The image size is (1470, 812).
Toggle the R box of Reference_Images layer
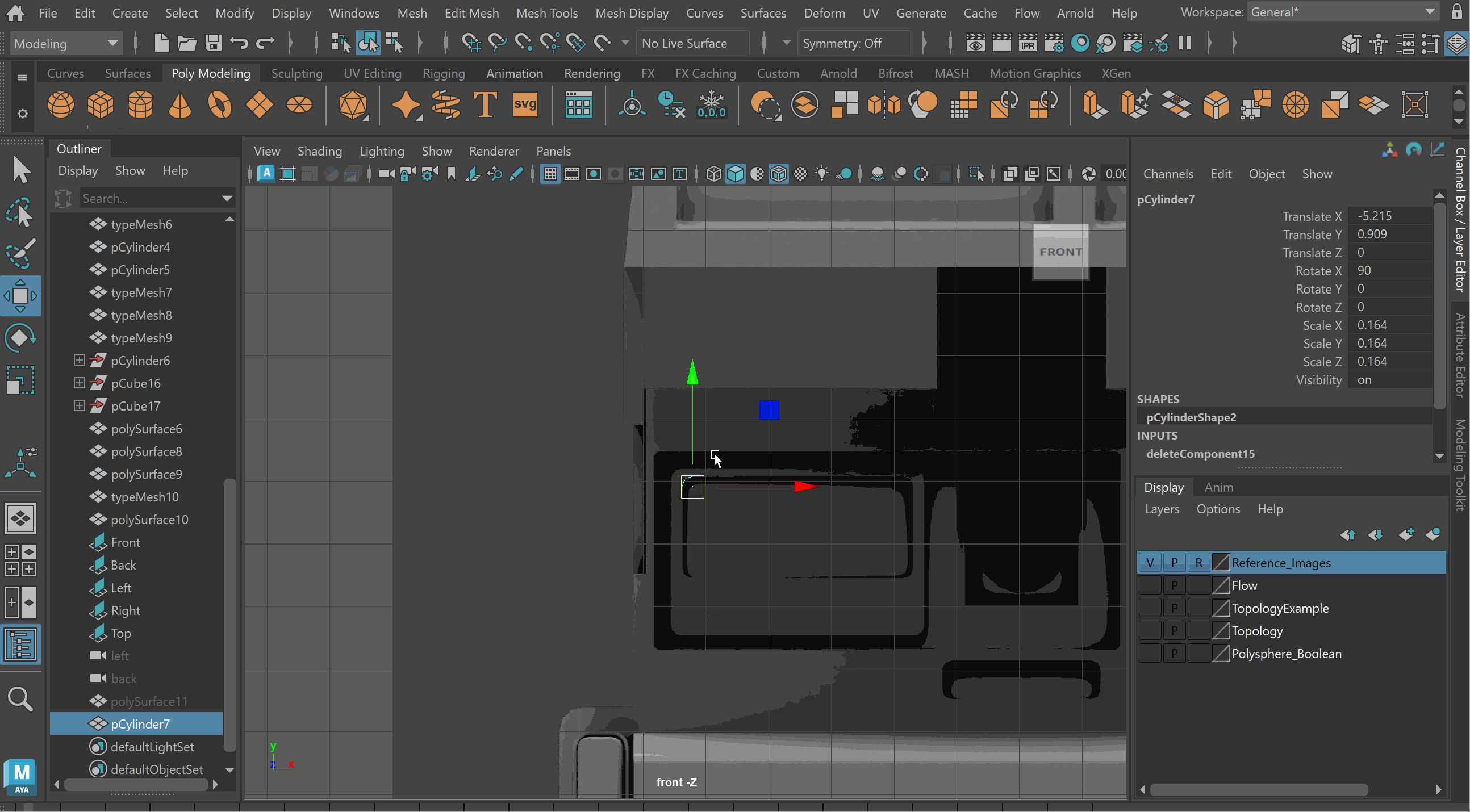click(x=1198, y=563)
